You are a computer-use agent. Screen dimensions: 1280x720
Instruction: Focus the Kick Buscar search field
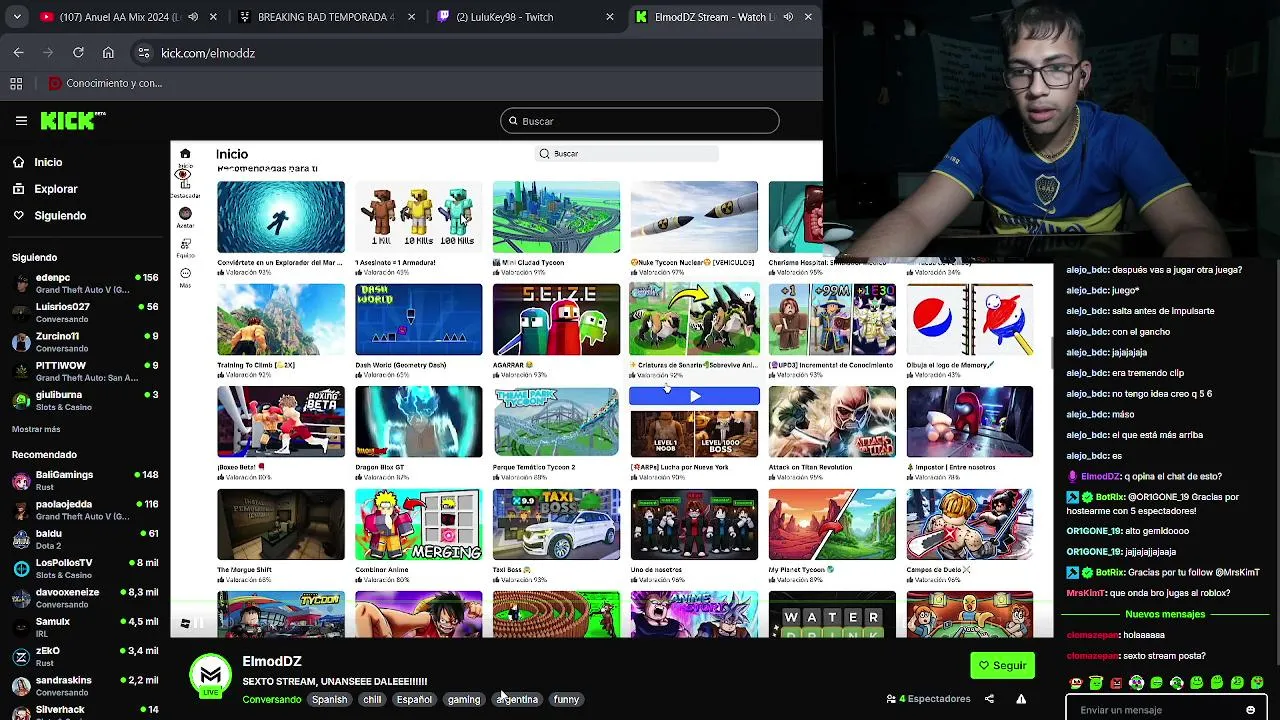[640, 121]
